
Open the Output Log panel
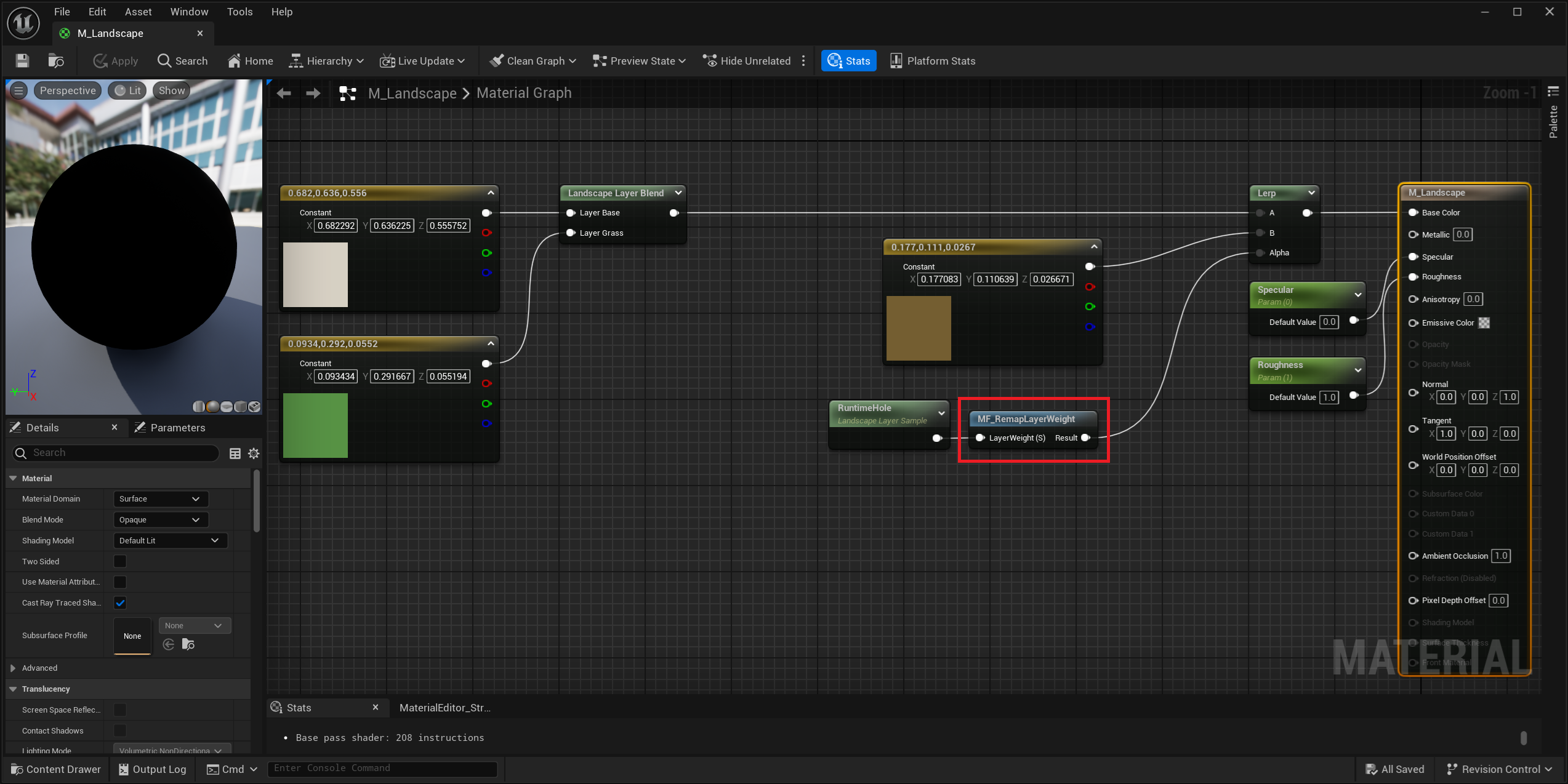coord(151,769)
